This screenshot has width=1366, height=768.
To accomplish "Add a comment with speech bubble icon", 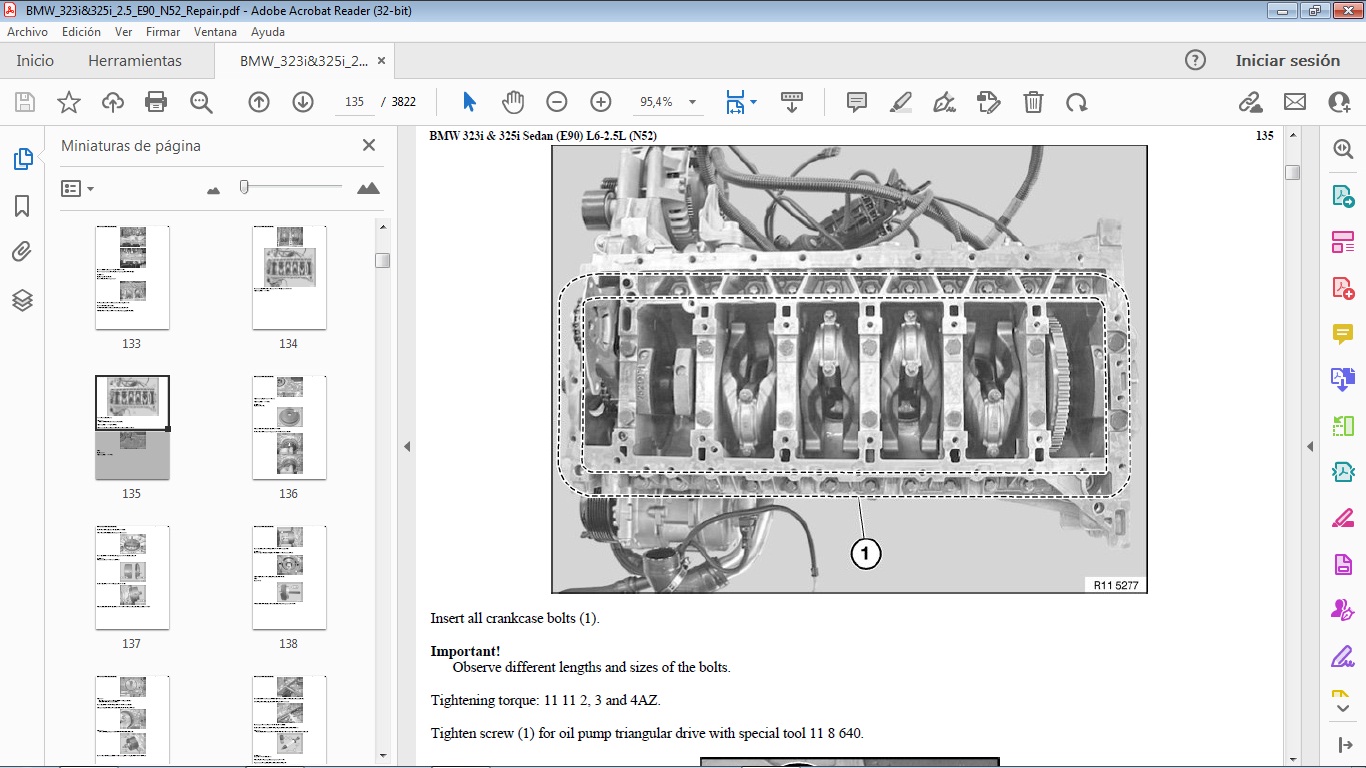I will point(857,102).
